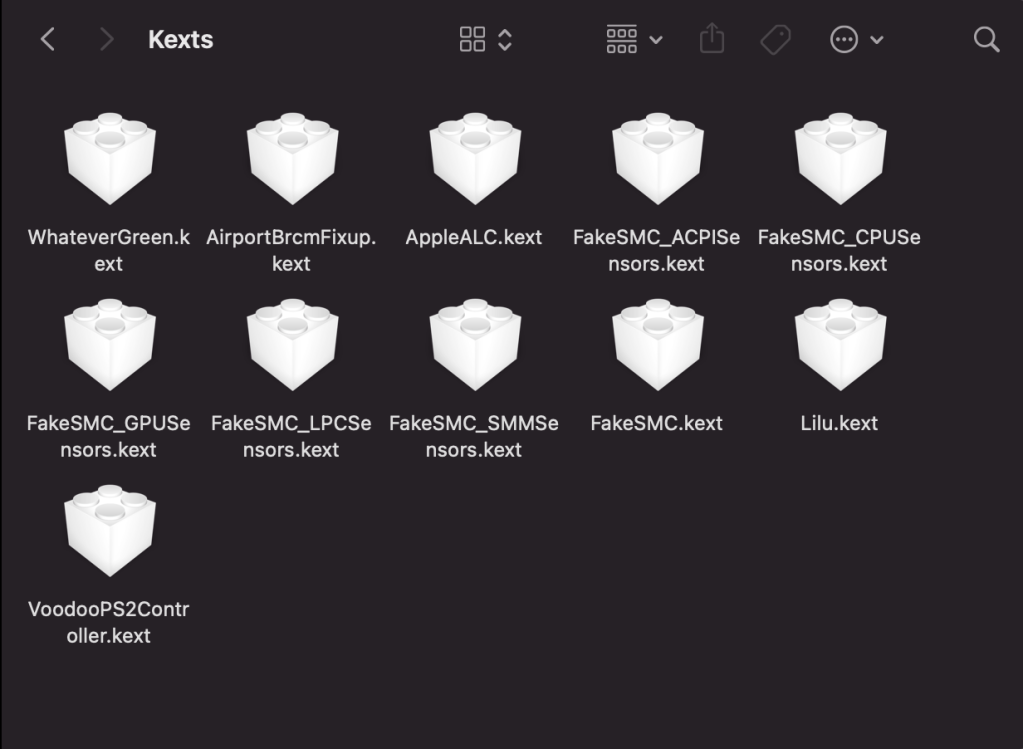Select the FakeSMC_LPCSensors.kext icon

[291, 345]
